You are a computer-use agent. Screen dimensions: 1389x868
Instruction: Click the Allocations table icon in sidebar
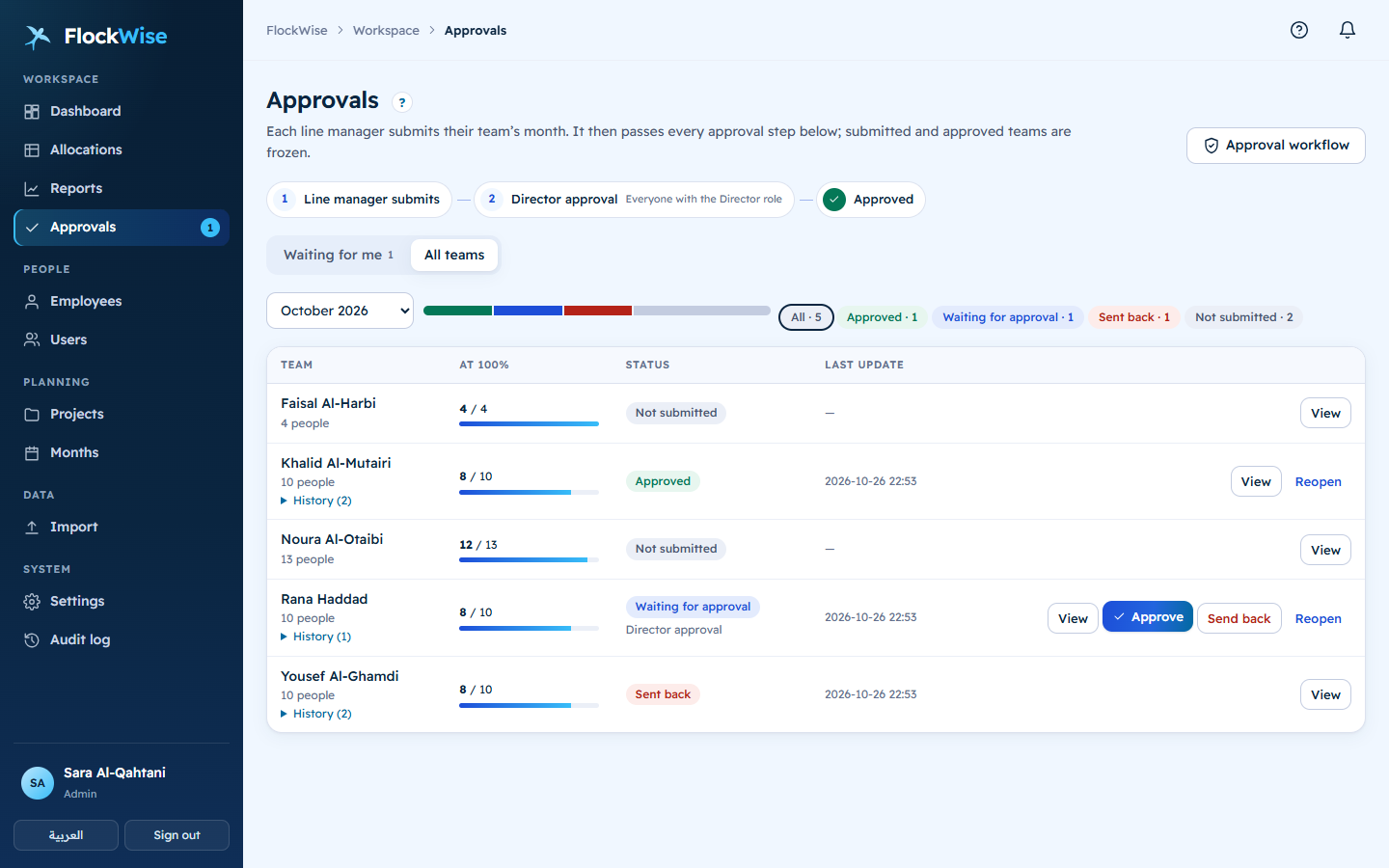pos(32,150)
